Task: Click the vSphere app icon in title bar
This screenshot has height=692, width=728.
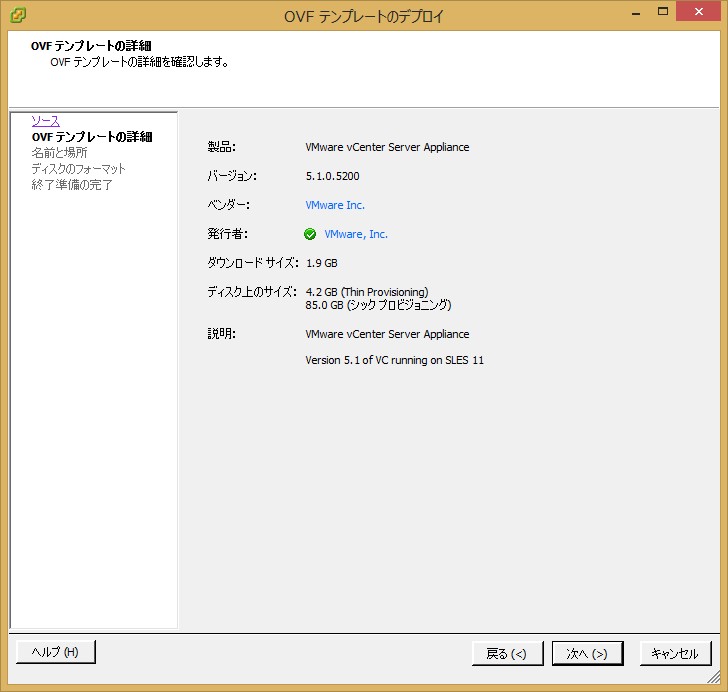Action: pos(18,15)
